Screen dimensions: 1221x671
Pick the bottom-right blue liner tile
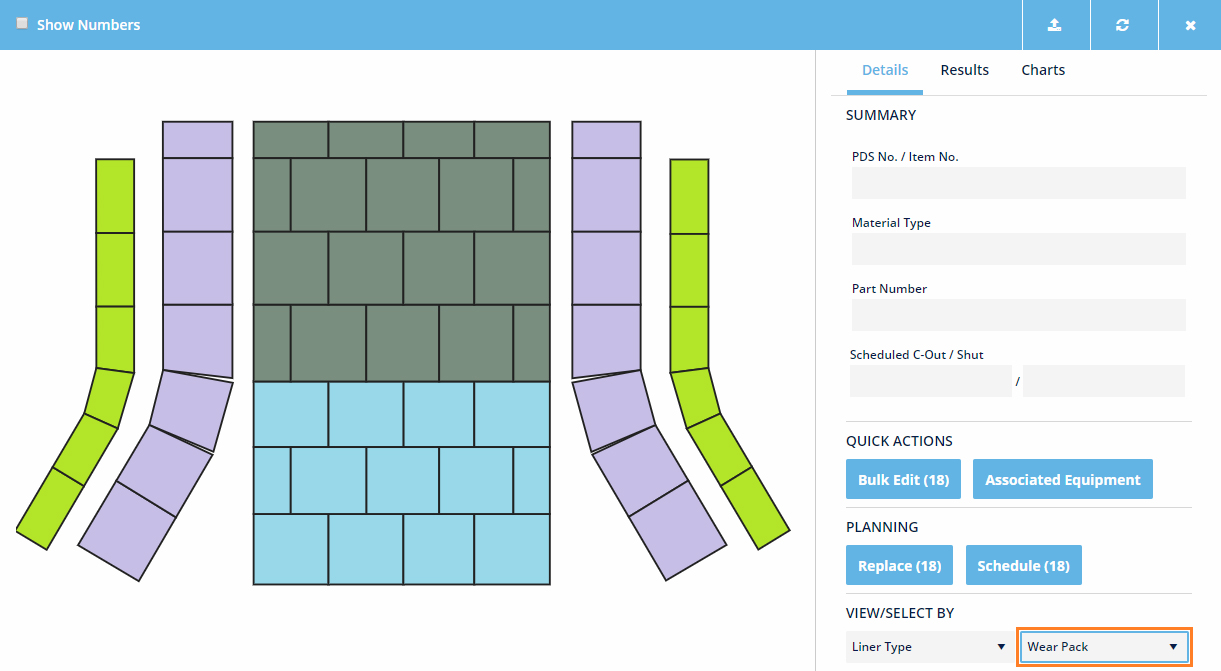(512, 549)
